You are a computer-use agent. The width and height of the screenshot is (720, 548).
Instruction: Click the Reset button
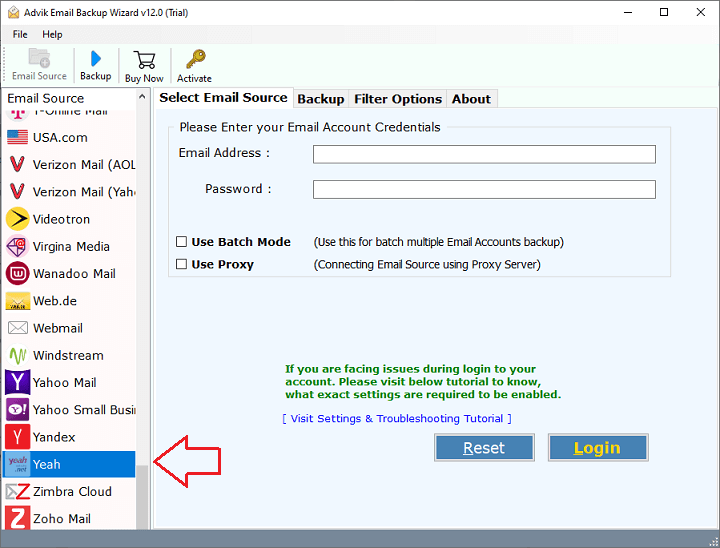point(484,447)
